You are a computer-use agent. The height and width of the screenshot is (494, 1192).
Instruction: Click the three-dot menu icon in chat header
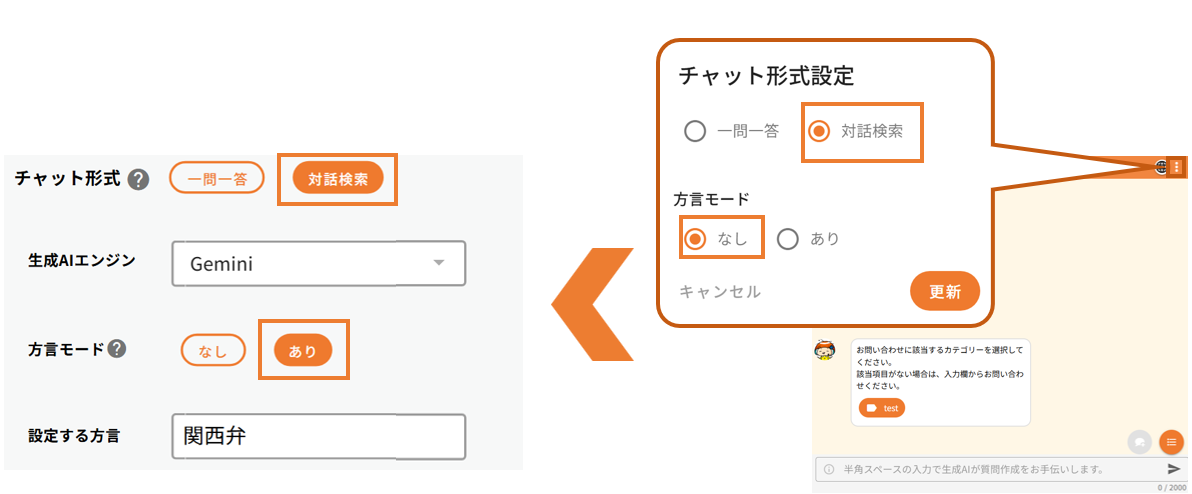click(1177, 167)
